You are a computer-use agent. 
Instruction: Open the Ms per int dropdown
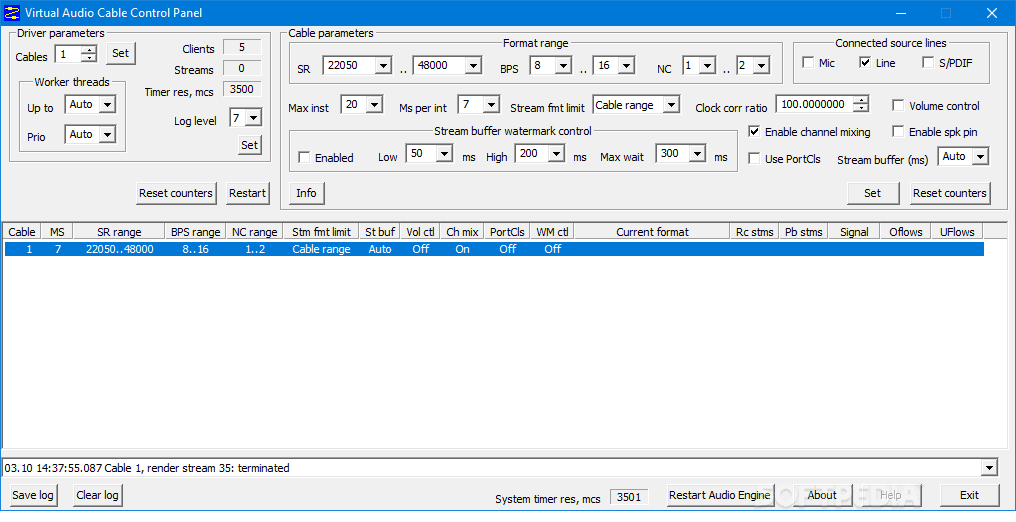[x=491, y=104]
